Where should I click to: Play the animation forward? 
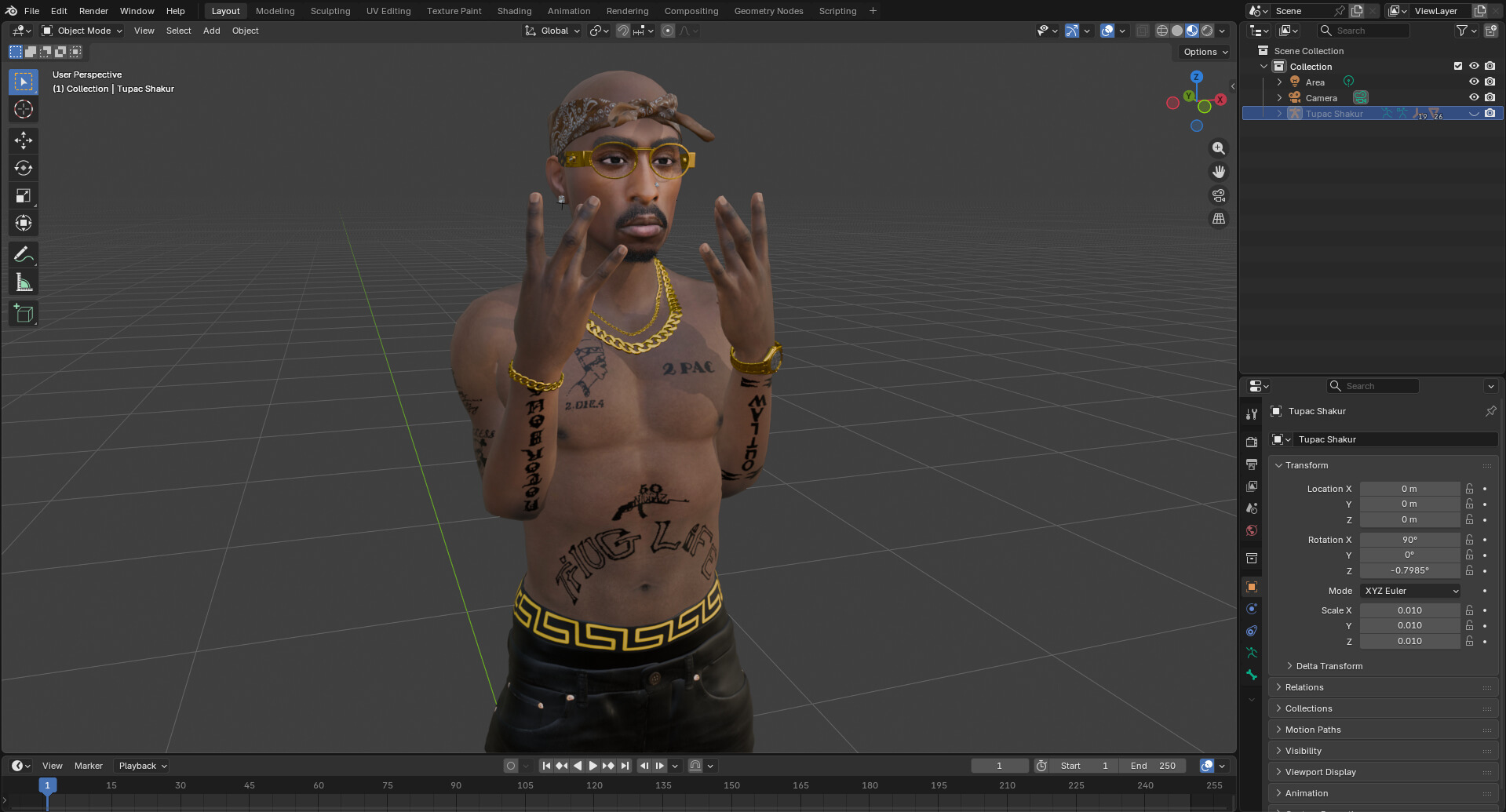tap(593, 766)
